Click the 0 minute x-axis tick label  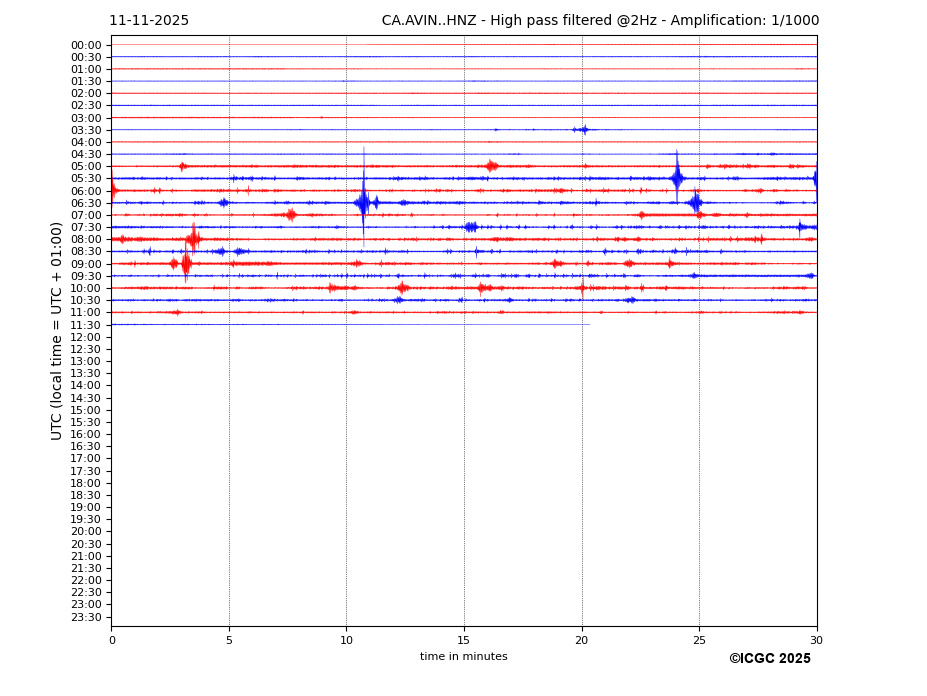point(112,640)
